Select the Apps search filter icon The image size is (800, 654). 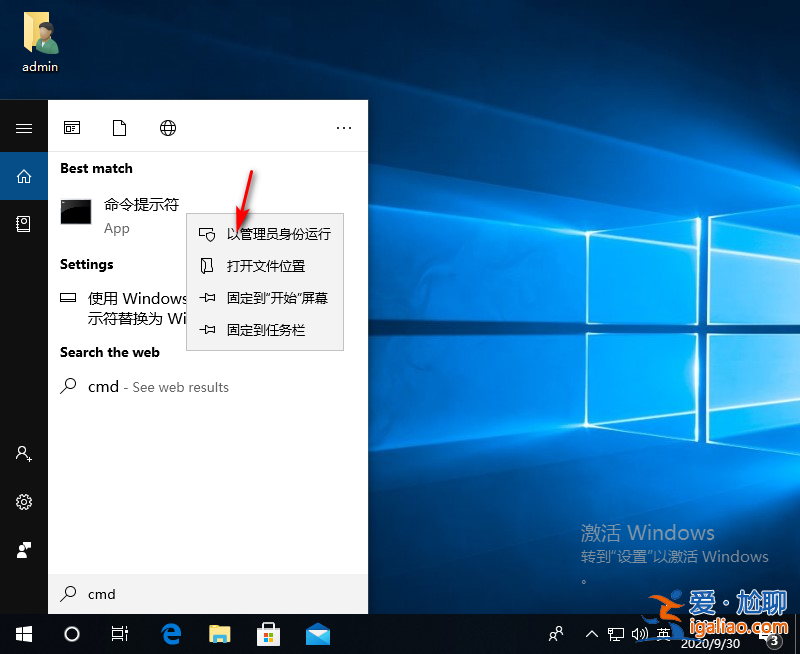click(x=72, y=128)
